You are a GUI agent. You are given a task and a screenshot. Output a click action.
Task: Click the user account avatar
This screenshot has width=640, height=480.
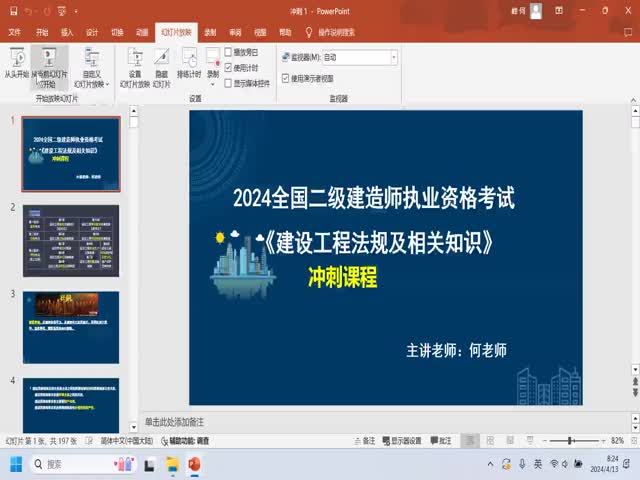536,11
